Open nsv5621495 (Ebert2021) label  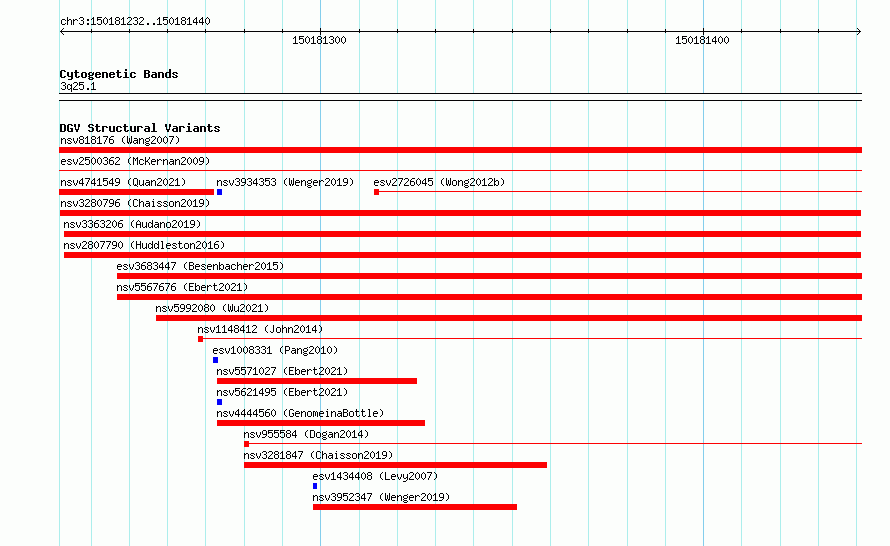[x=282, y=392]
